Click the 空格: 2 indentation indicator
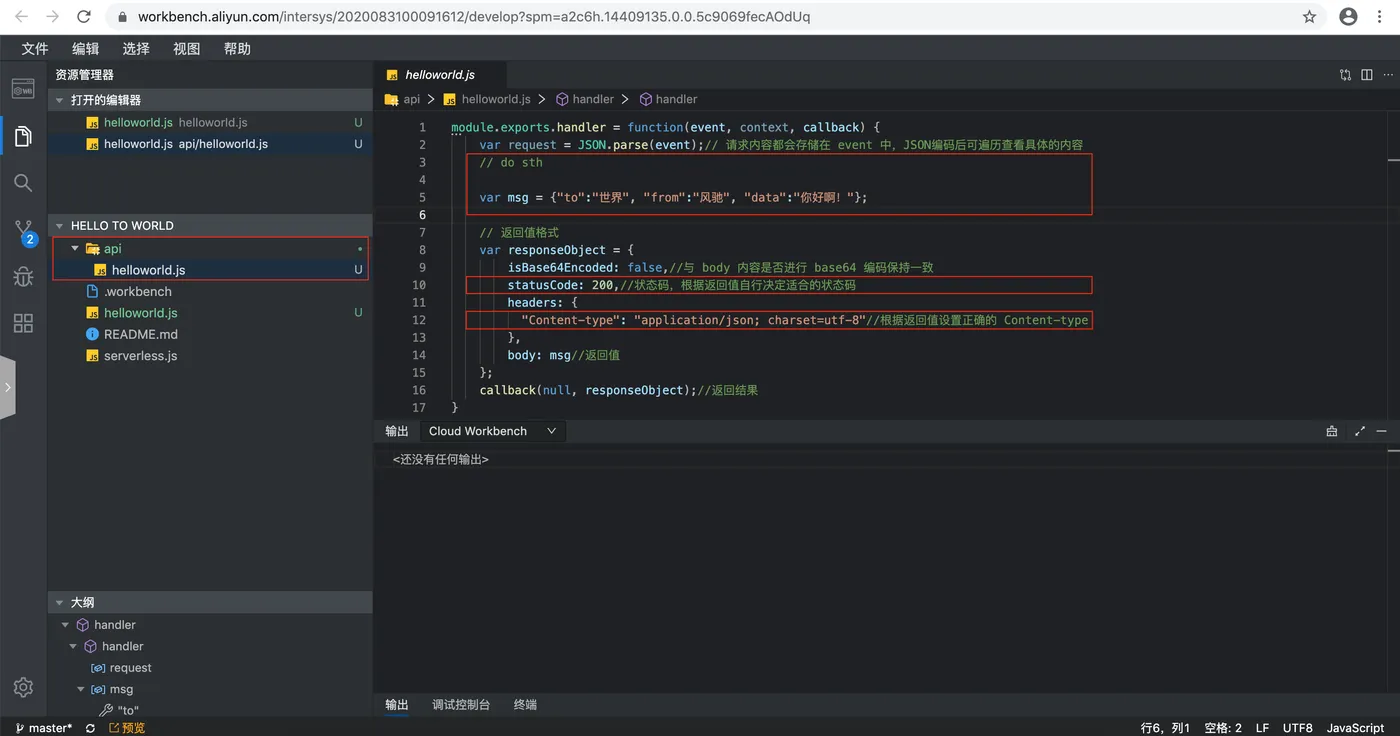This screenshot has width=1400, height=736. pos(1223,728)
